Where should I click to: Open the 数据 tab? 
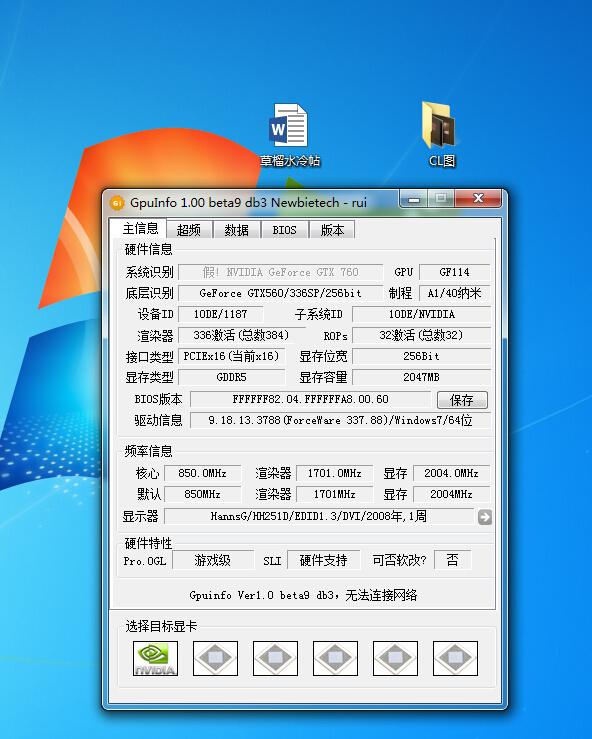[x=237, y=230]
